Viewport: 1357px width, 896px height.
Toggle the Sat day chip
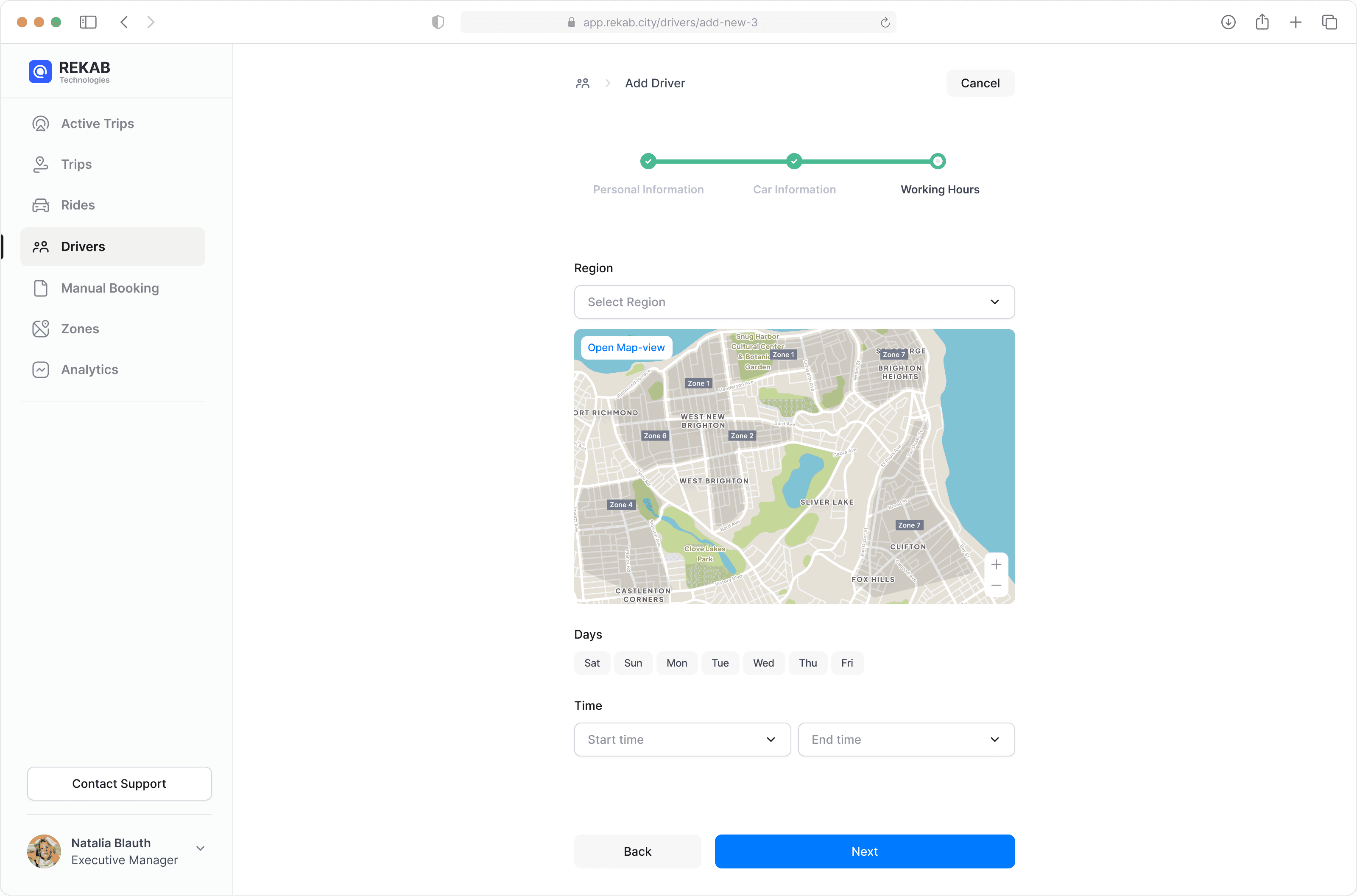(x=592, y=663)
